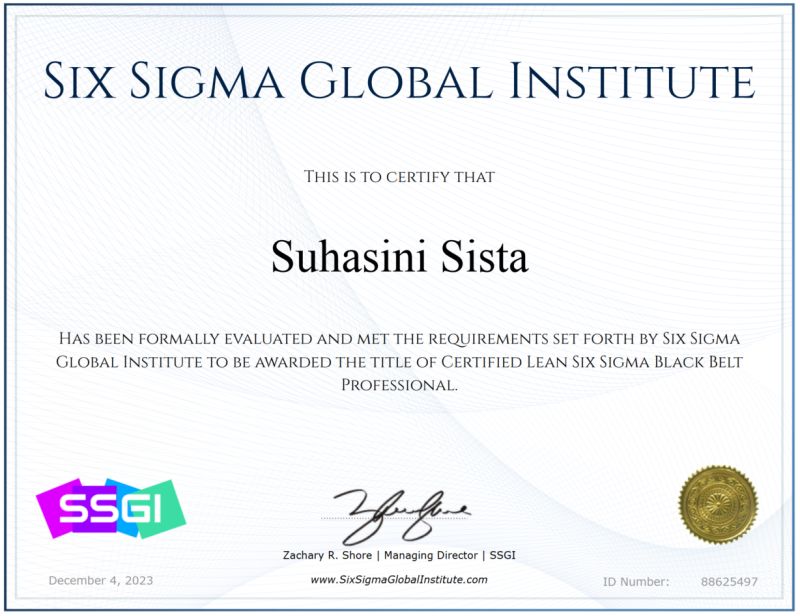800x616 pixels.
Task: Select the name Suhasini Sista
Action: [399, 257]
